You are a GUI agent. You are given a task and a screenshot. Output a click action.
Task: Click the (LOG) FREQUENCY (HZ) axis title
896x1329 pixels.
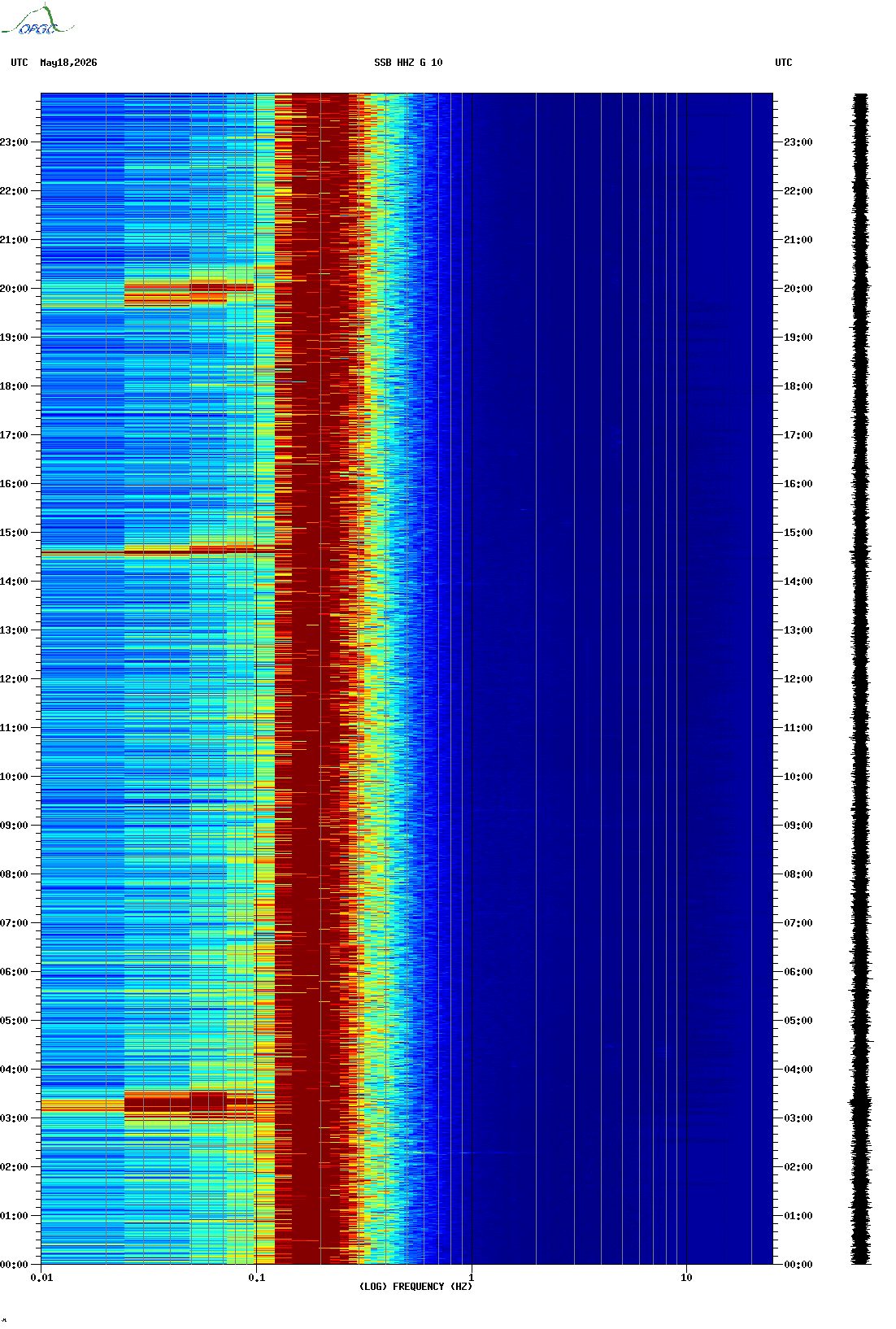[415, 1287]
